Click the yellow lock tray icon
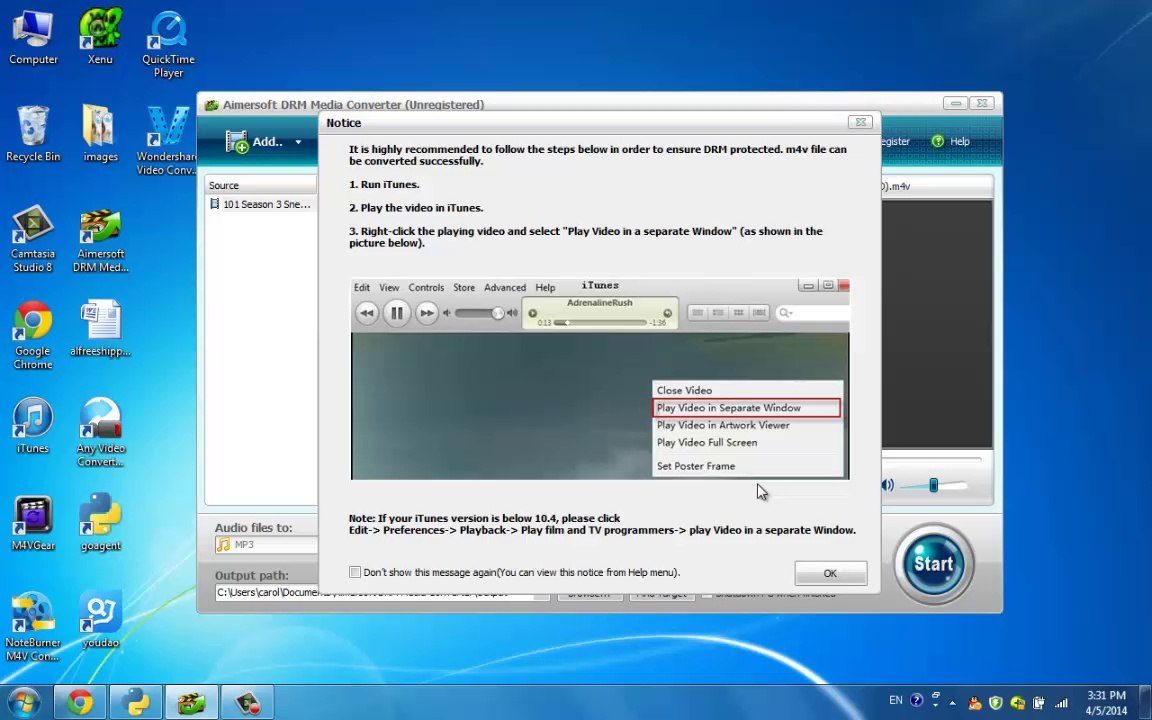The height and width of the screenshot is (720, 1152). click(x=1018, y=702)
